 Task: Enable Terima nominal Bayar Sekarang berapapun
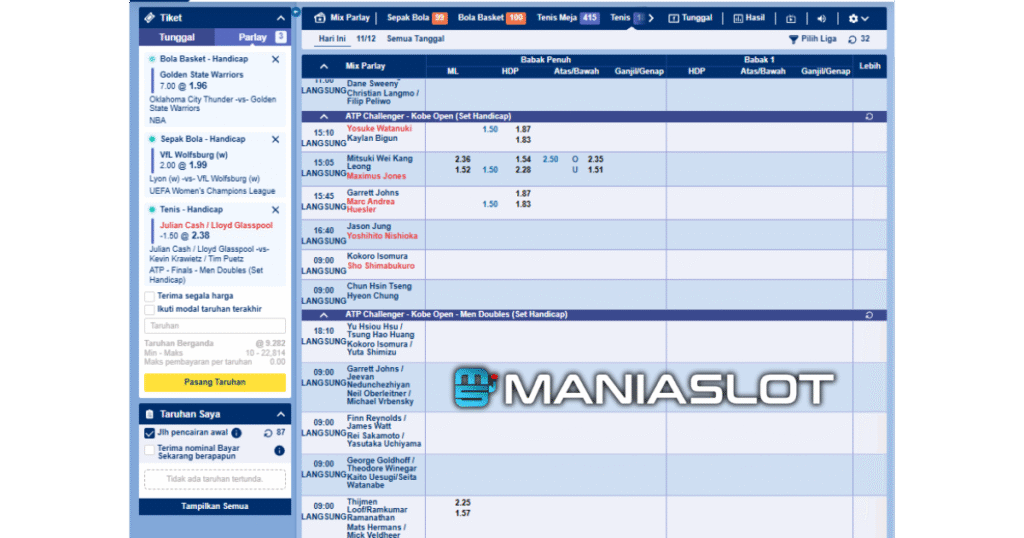tap(150, 451)
